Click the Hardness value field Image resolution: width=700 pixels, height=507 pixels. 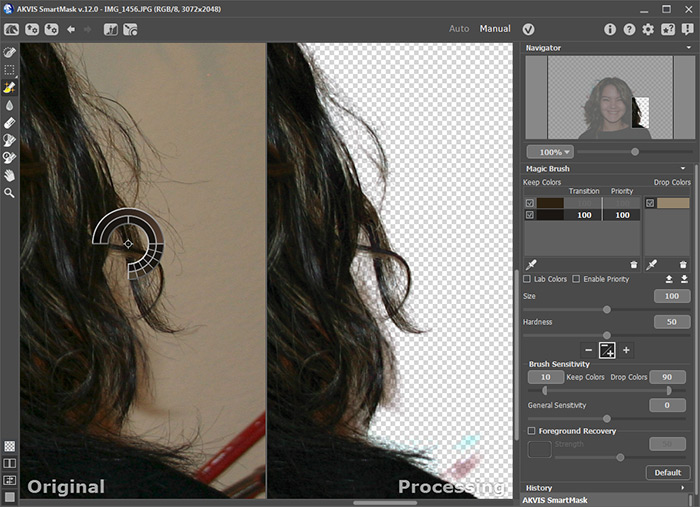[x=672, y=322]
